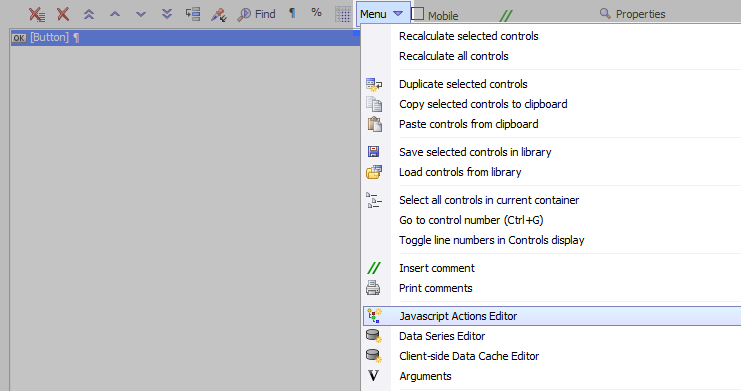The image size is (741, 391).
Task: Choose Toggle line numbers in Controls display
Action: [x=491, y=240]
